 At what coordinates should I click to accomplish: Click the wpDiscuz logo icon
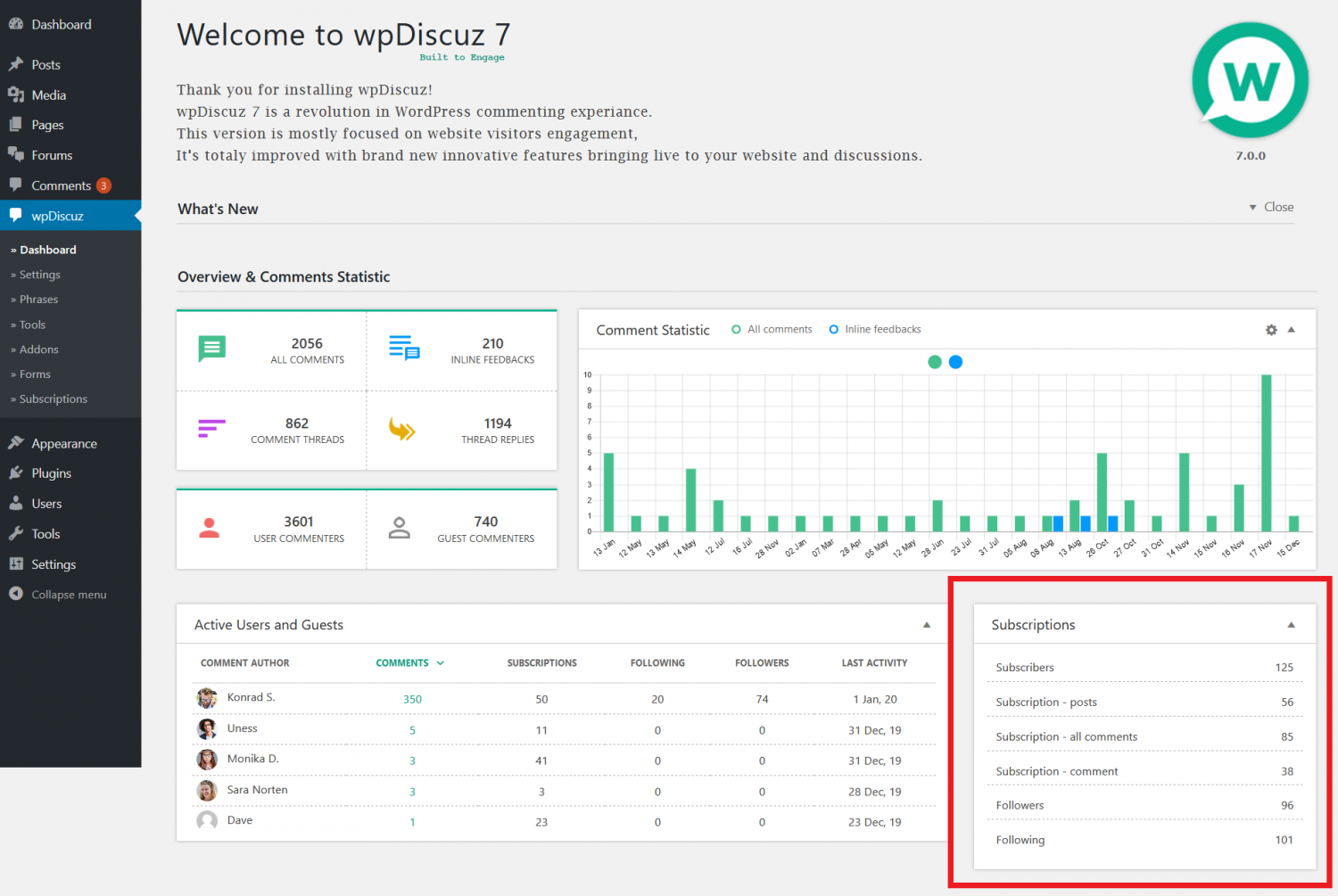click(x=1249, y=80)
